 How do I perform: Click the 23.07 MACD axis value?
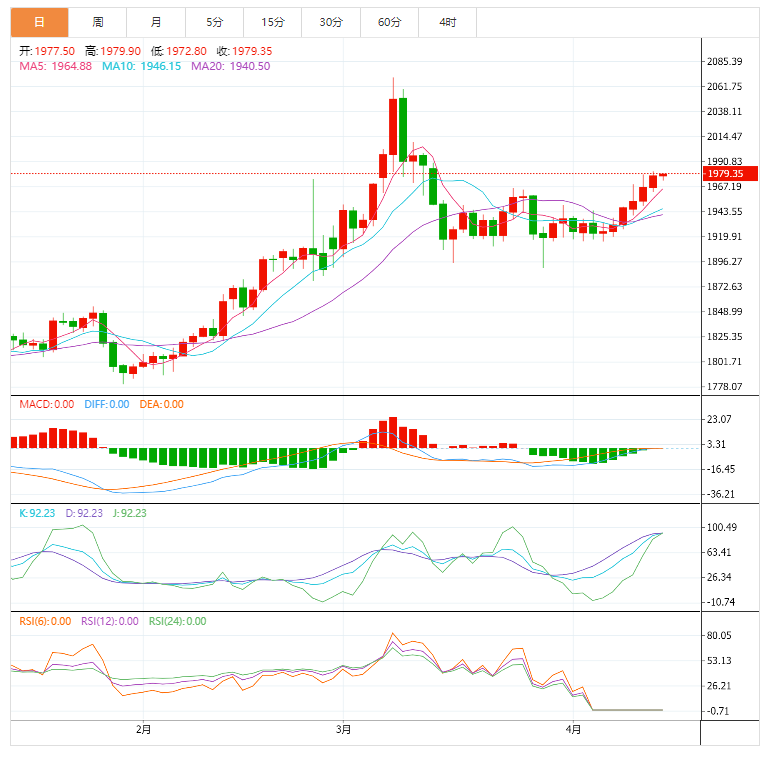(719, 419)
